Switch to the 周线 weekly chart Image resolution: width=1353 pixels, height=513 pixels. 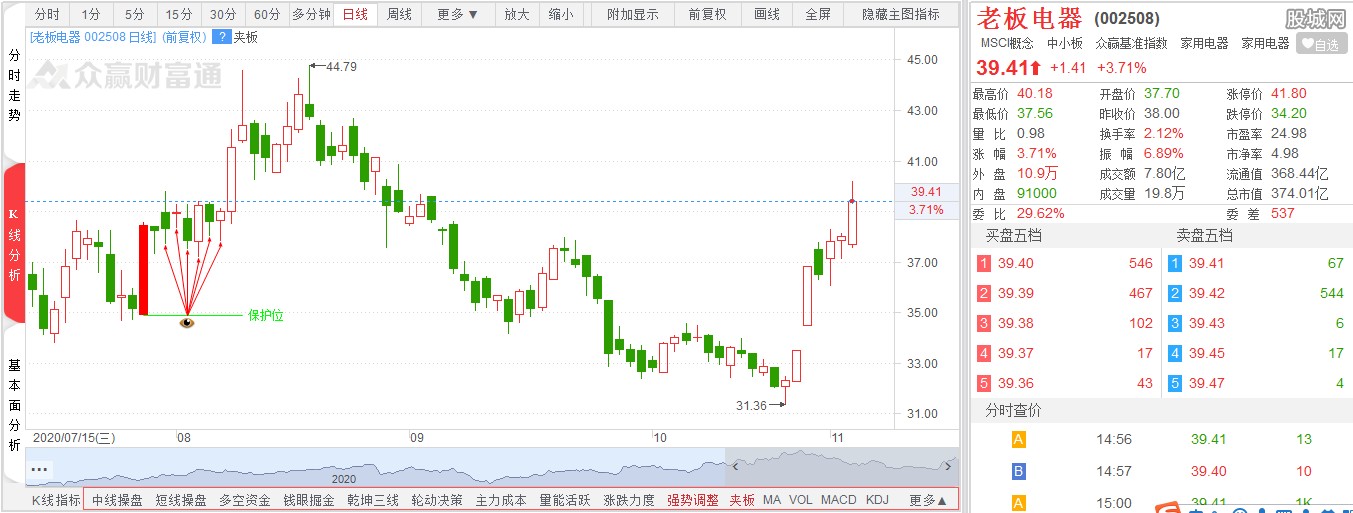pos(399,14)
